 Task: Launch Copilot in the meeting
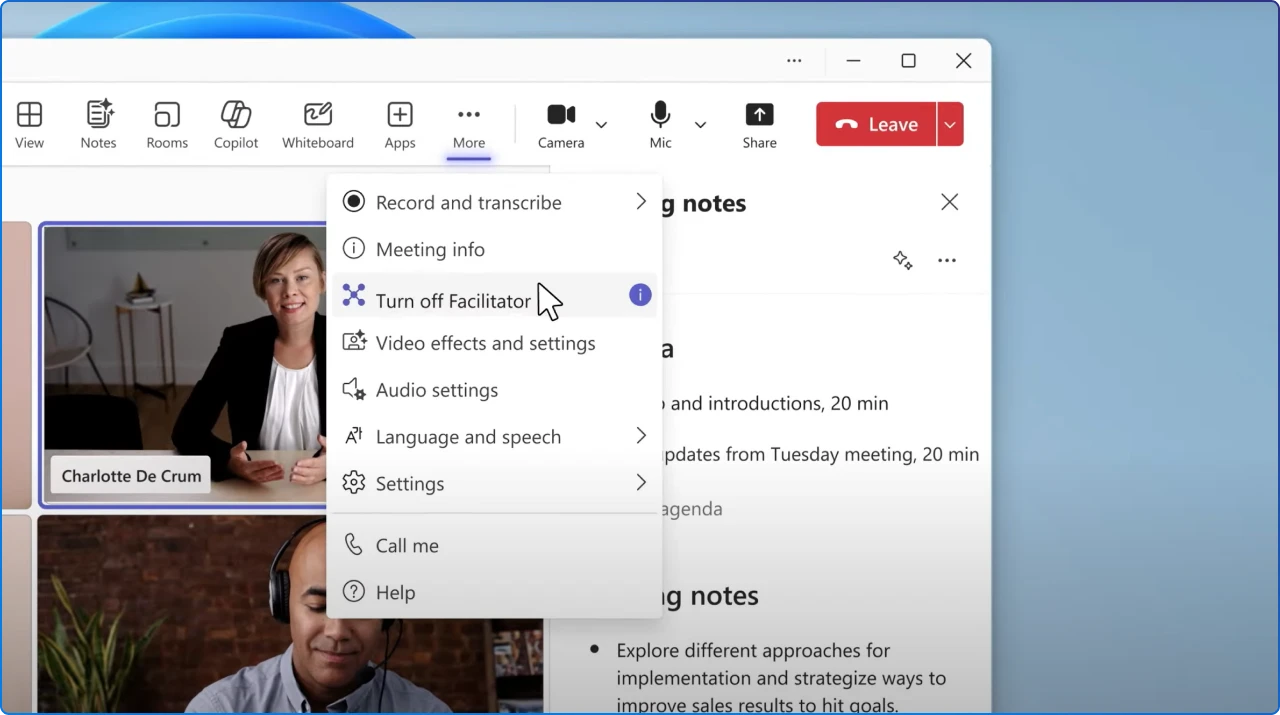coord(236,125)
